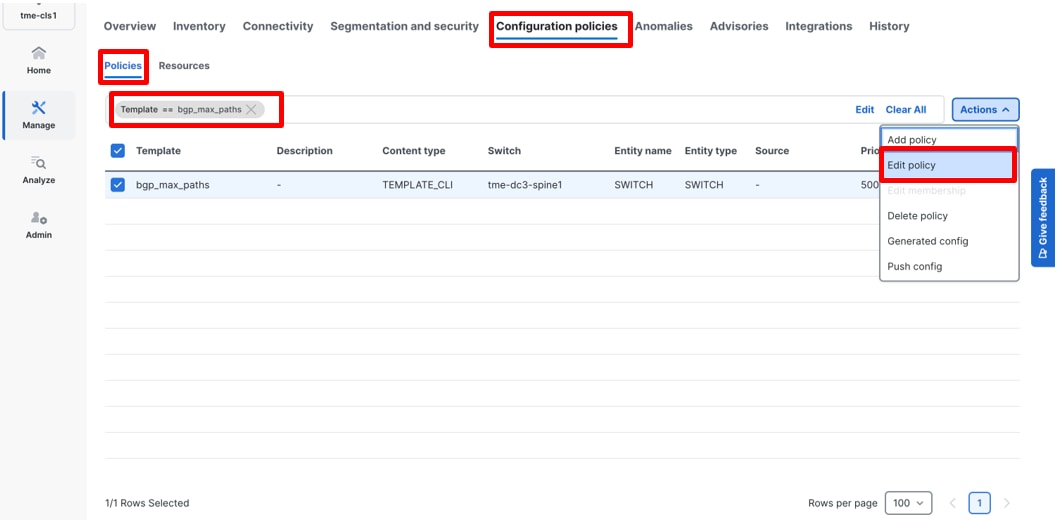Open the History tab
Screen dimensions: 1057x520
click(889, 26)
